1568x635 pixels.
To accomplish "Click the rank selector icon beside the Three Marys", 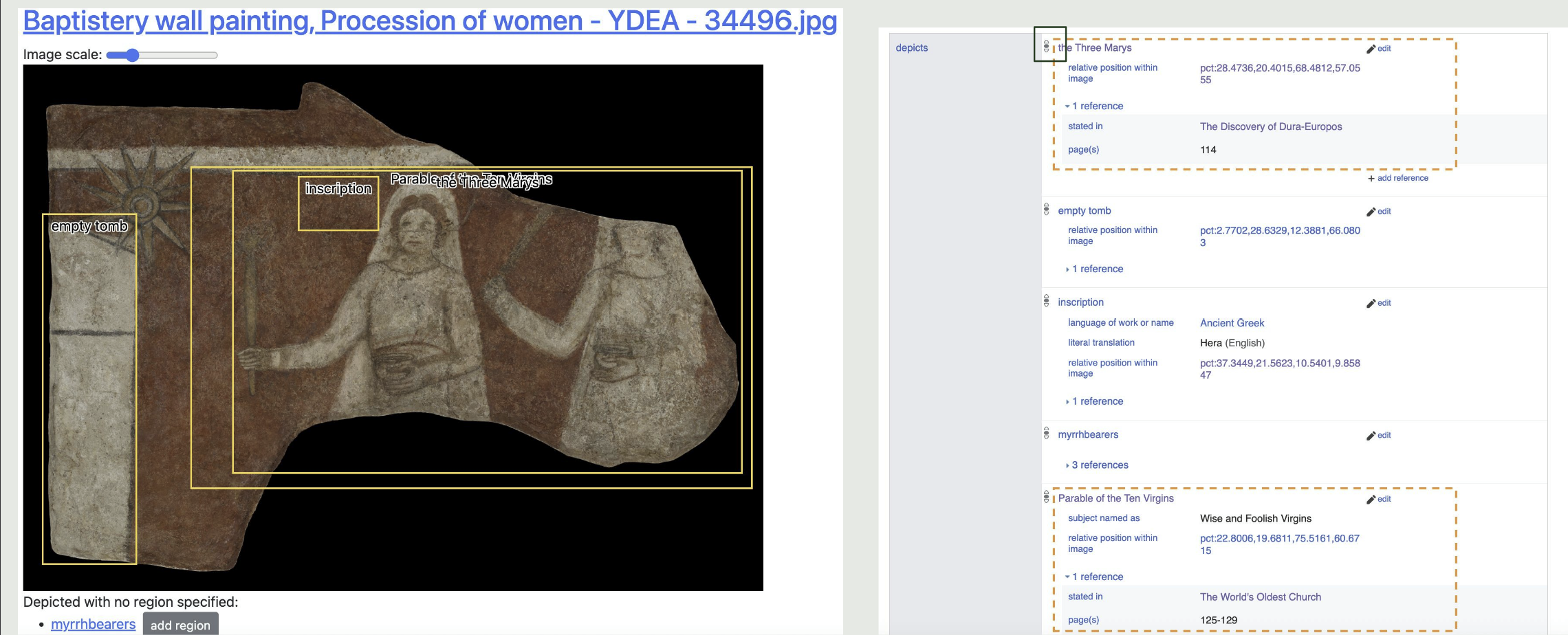I will pyautogui.click(x=1046, y=47).
